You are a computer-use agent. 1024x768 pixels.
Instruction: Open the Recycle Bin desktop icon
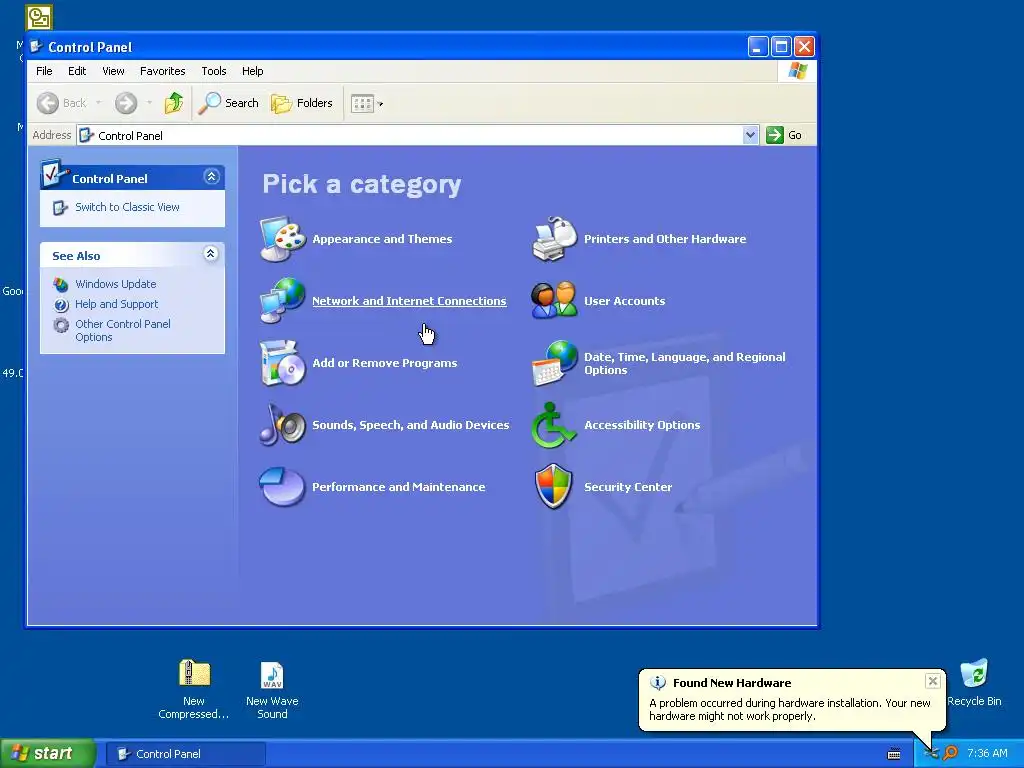click(x=974, y=673)
